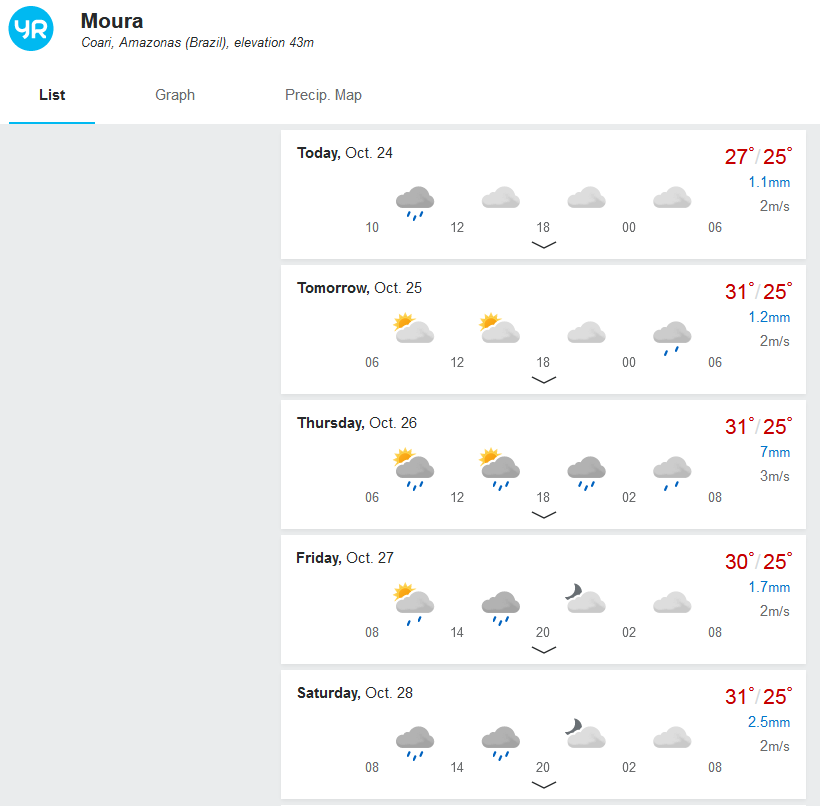Expand Today Oct. 24 details chevron

tap(543, 245)
